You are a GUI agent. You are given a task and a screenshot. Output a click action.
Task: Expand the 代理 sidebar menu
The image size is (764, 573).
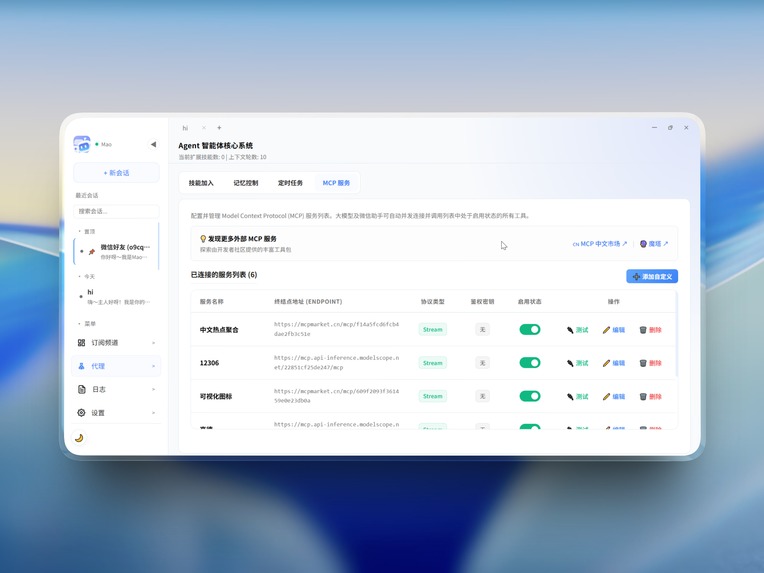116,366
